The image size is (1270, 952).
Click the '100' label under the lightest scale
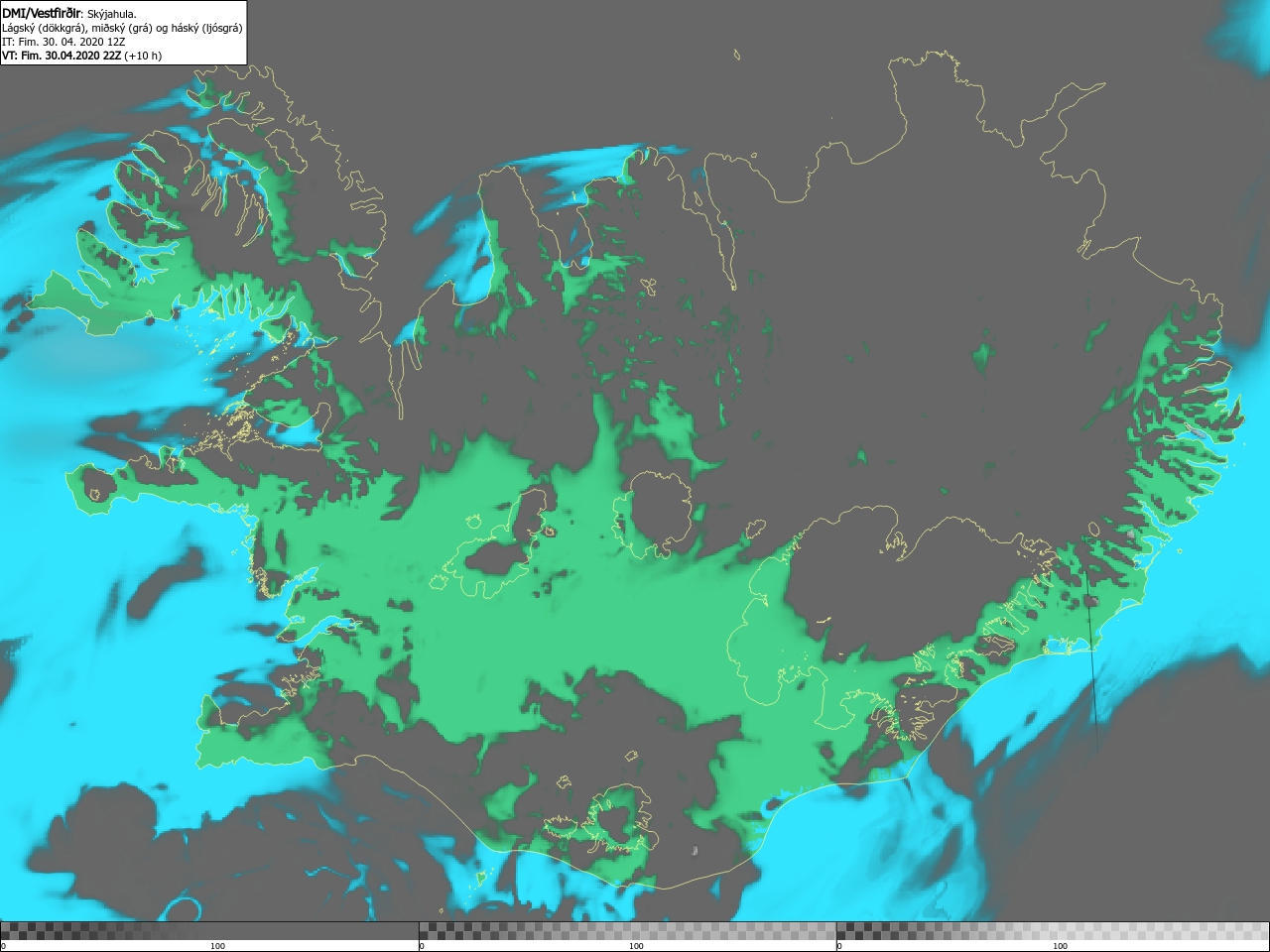1060,946
